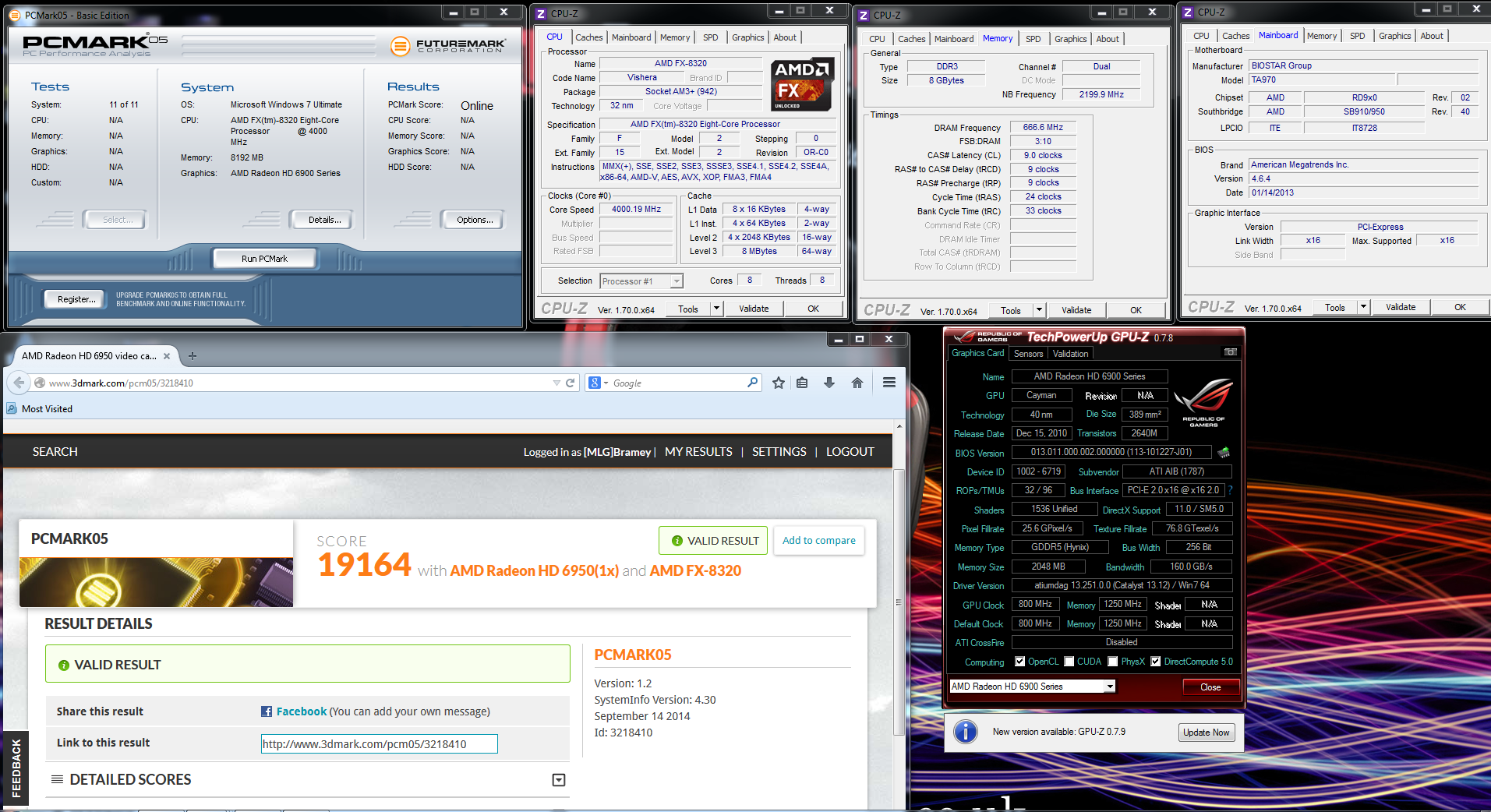Click PCMark05 result thumbnail image

click(156, 582)
